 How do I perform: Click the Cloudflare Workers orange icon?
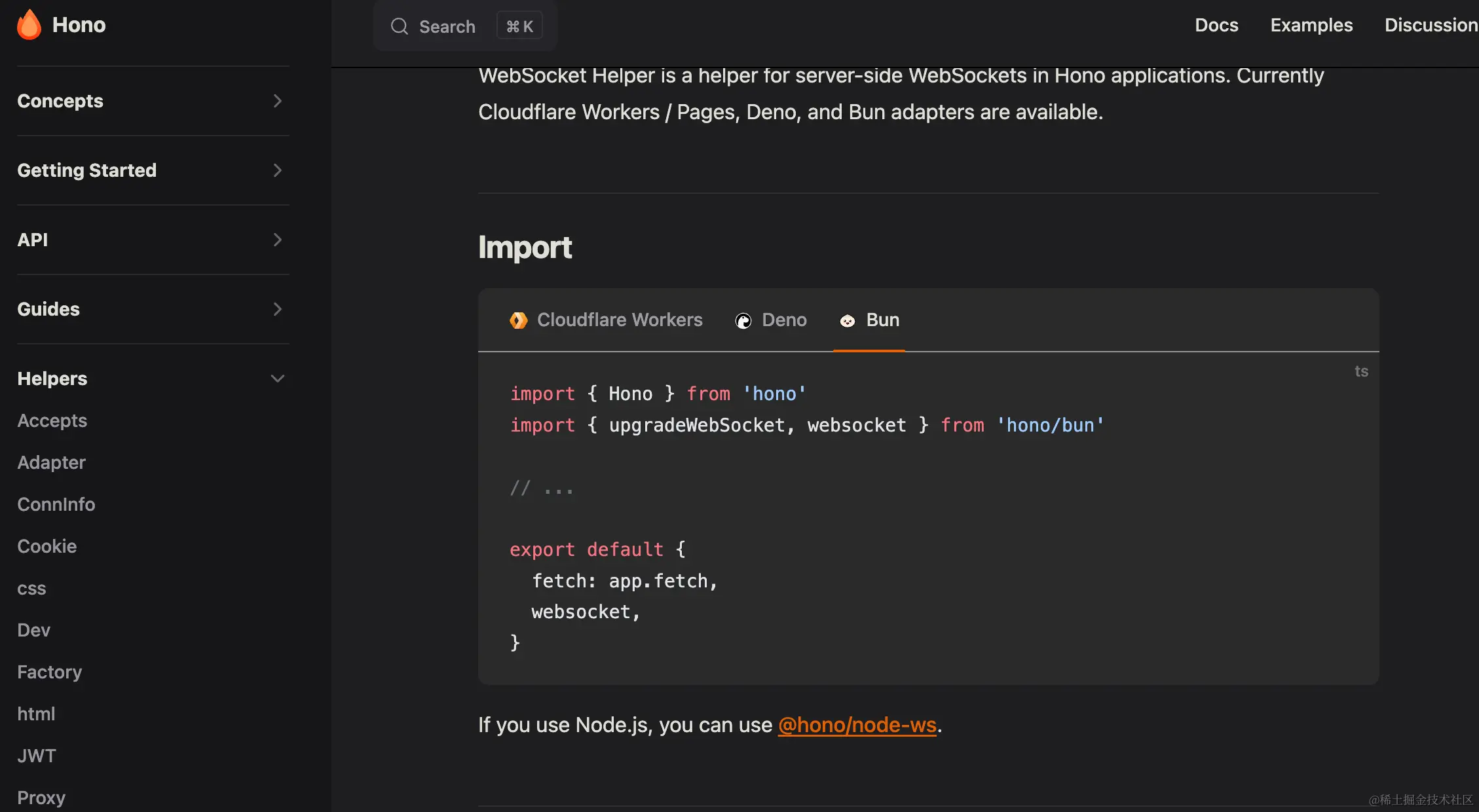click(518, 320)
